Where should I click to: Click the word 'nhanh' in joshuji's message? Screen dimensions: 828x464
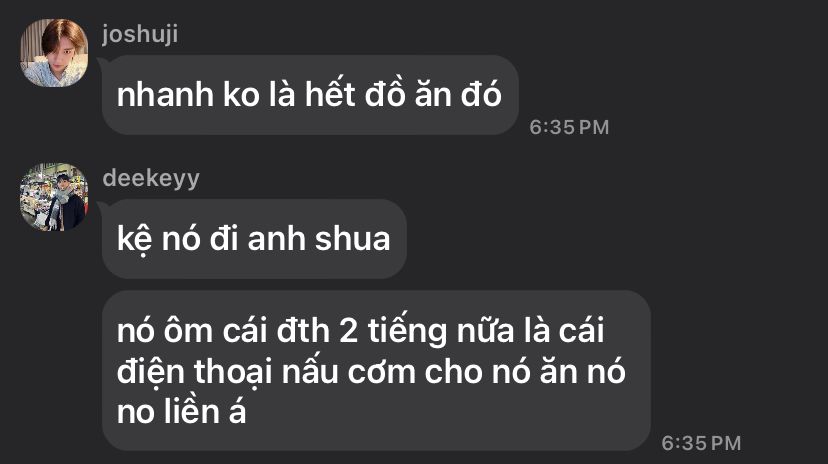point(165,95)
